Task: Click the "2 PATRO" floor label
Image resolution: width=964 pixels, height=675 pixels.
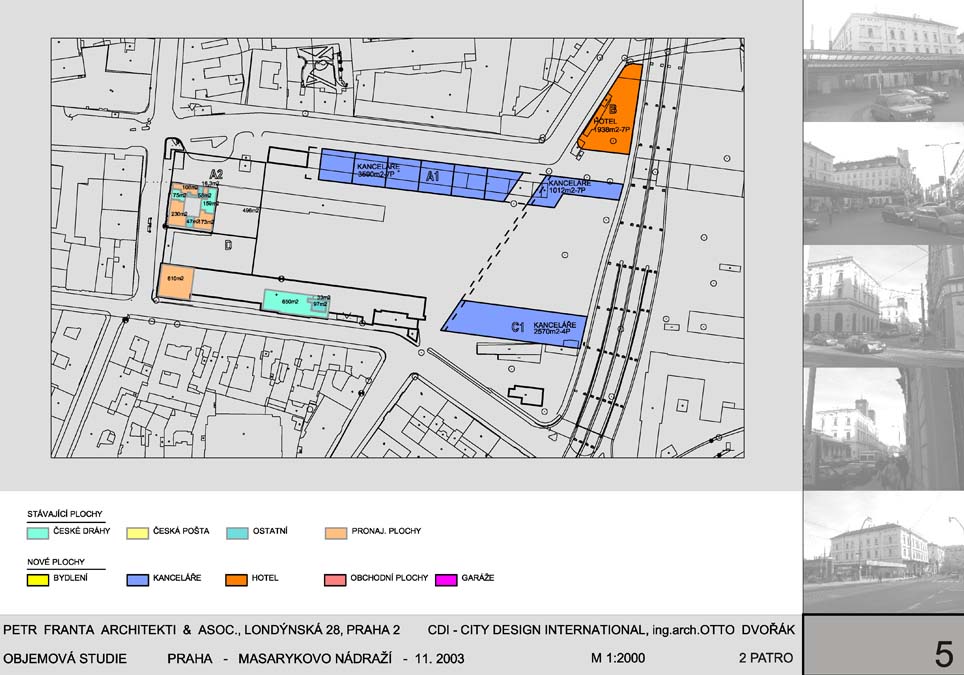Action: click(765, 660)
